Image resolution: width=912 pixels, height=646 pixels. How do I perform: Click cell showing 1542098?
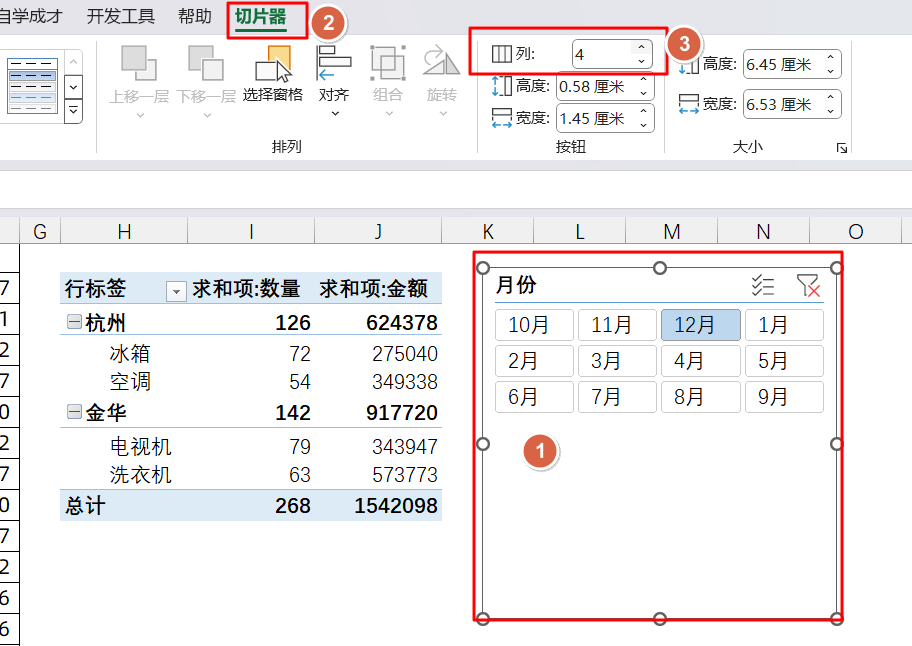[x=396, y=506]
